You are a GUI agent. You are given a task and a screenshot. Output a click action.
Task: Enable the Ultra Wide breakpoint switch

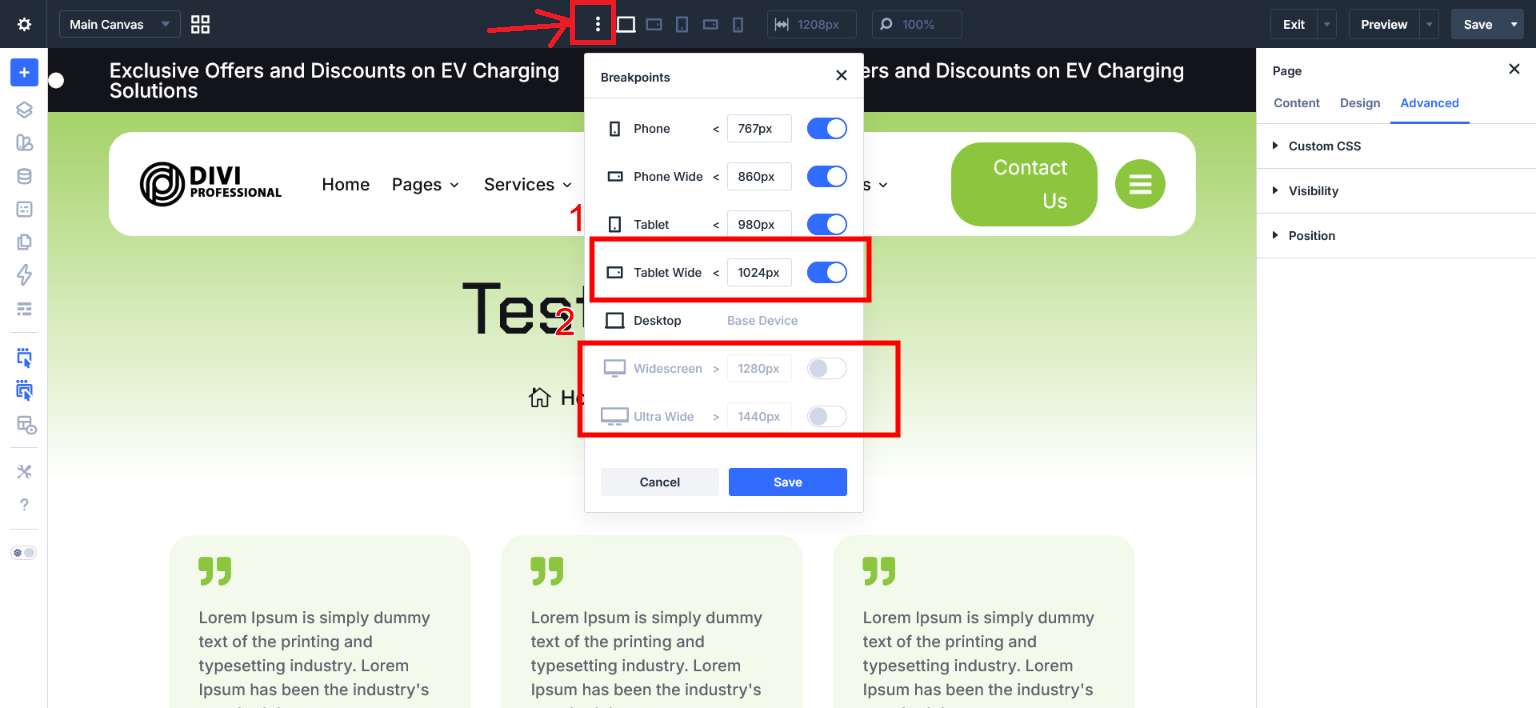[x=827, y=416]
